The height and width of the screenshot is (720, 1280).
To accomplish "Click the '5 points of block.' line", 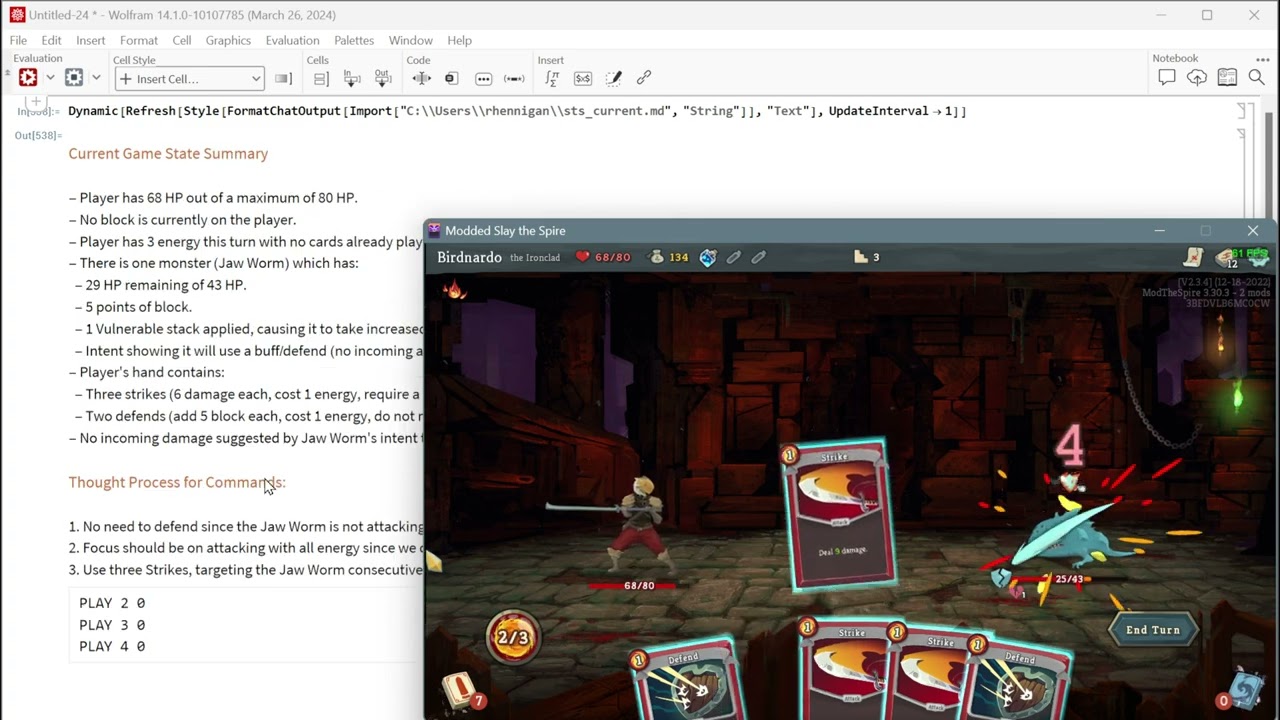I will tap(134, 307).
